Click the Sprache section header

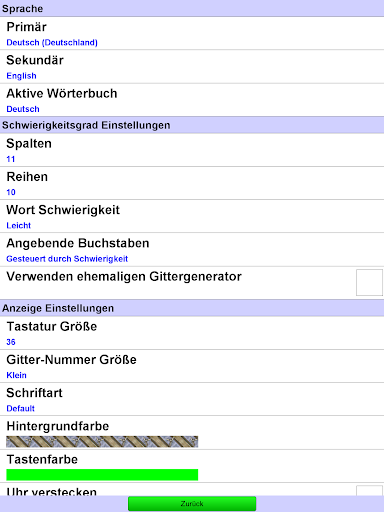(x=192, y=8)
